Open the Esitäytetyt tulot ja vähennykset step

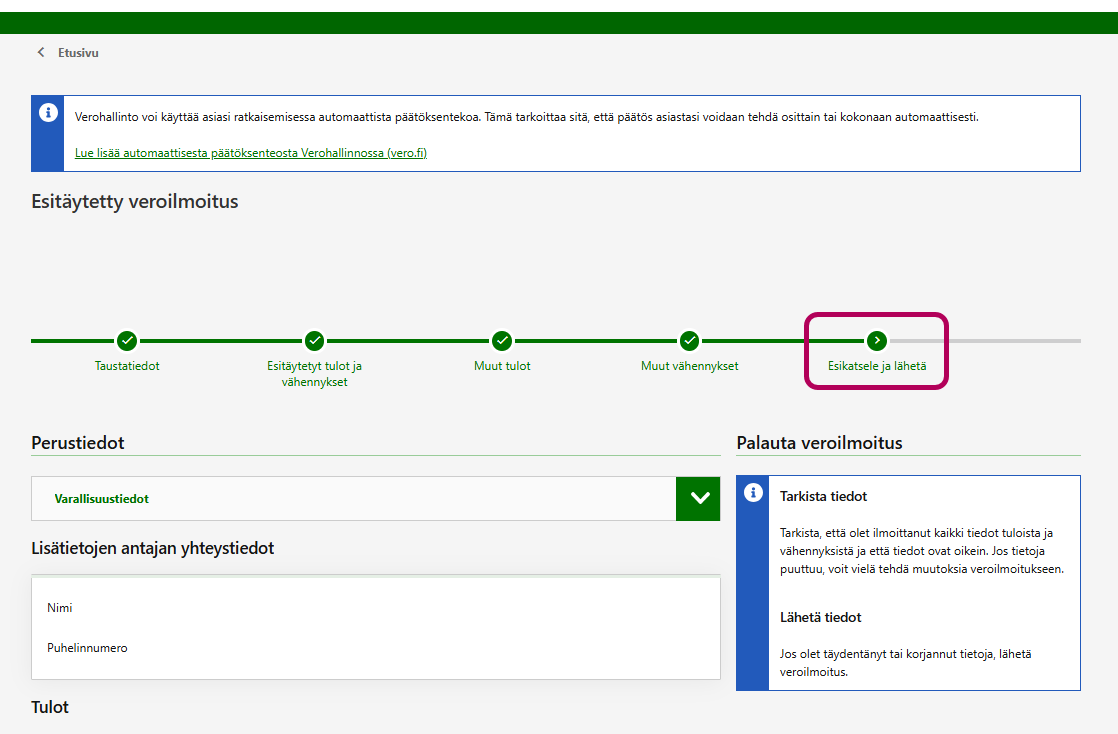pyautogui.click(x=314, y=374)
